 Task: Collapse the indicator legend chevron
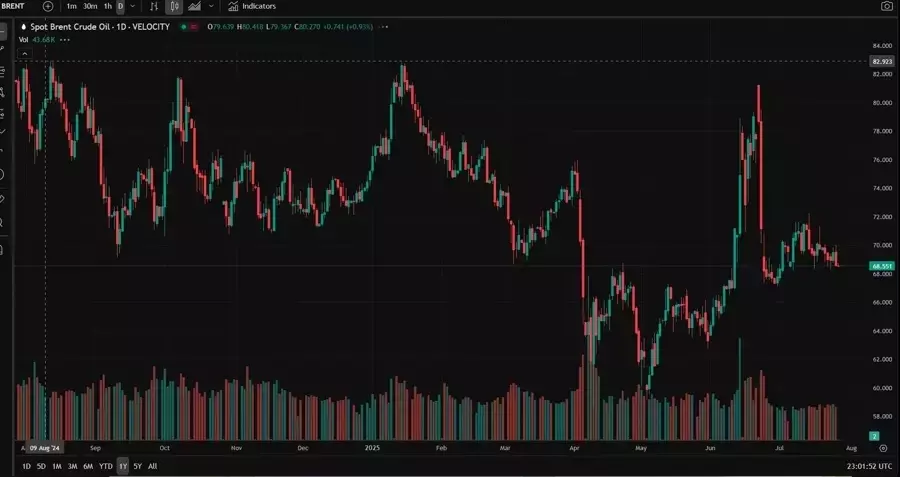25,53
